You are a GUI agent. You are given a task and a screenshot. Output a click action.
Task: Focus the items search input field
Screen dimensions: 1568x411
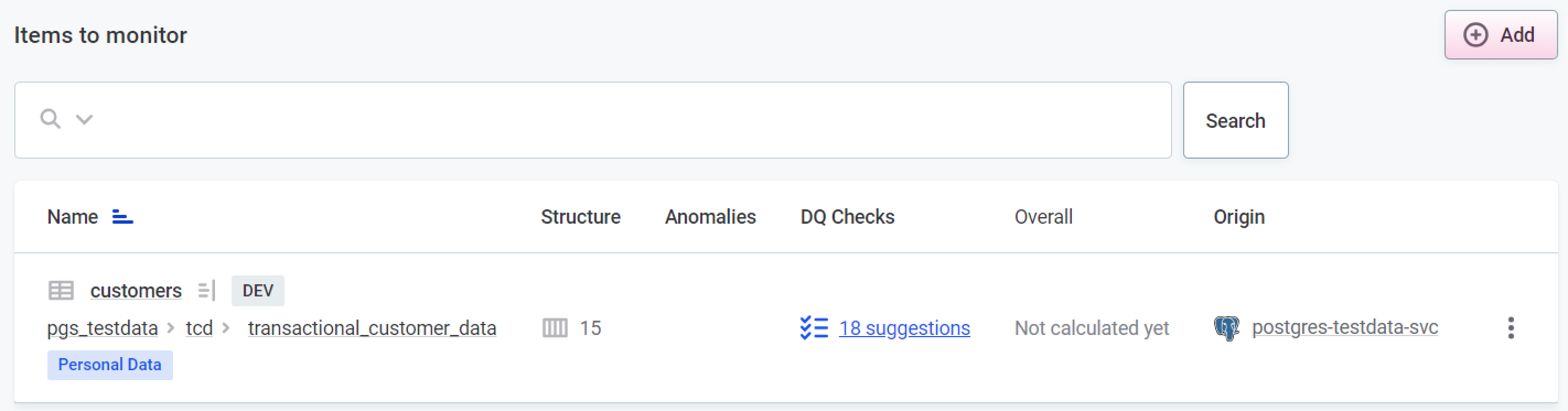[x=609, y=120]
